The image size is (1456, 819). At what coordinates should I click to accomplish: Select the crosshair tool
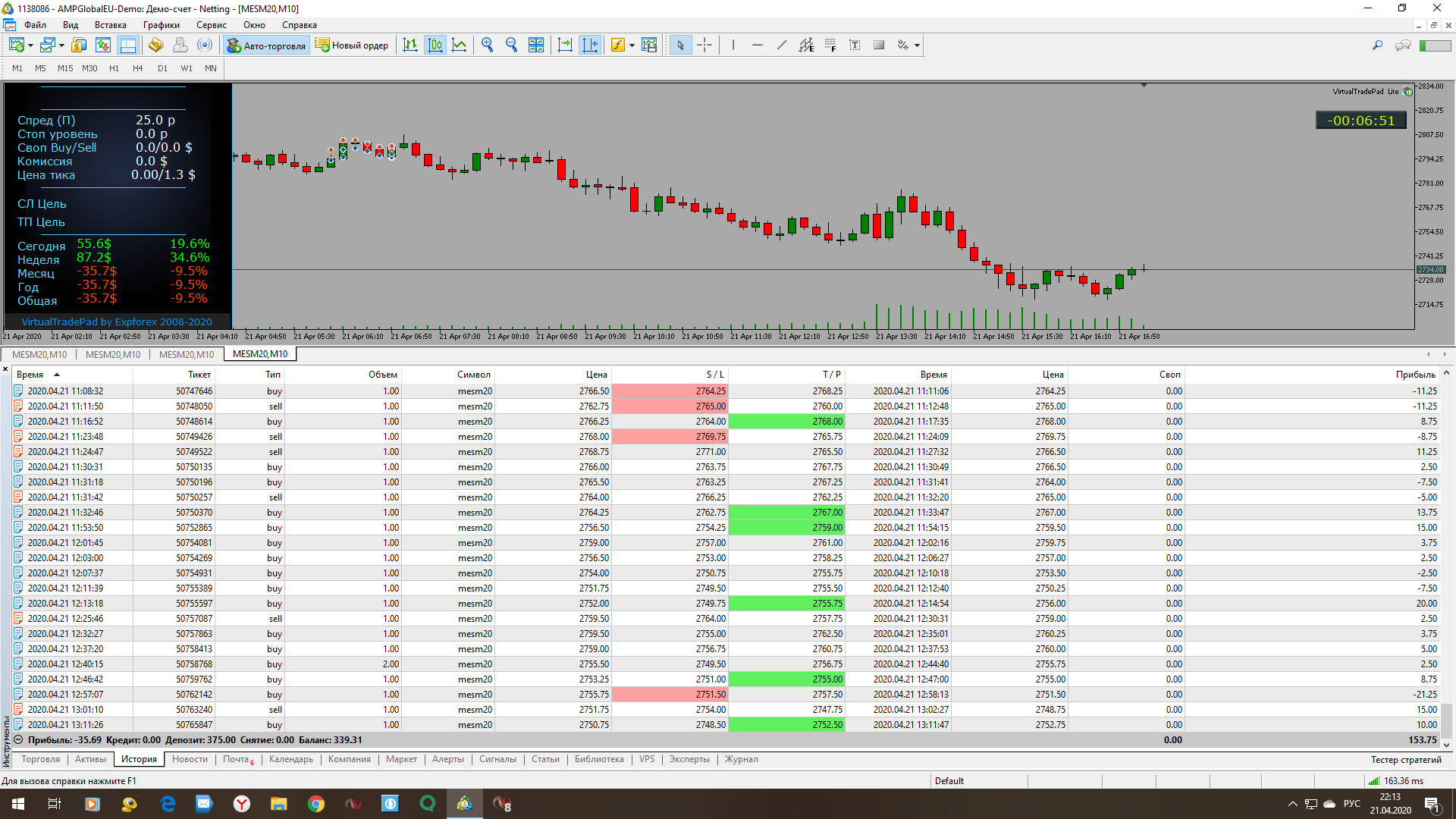(704, 45)
